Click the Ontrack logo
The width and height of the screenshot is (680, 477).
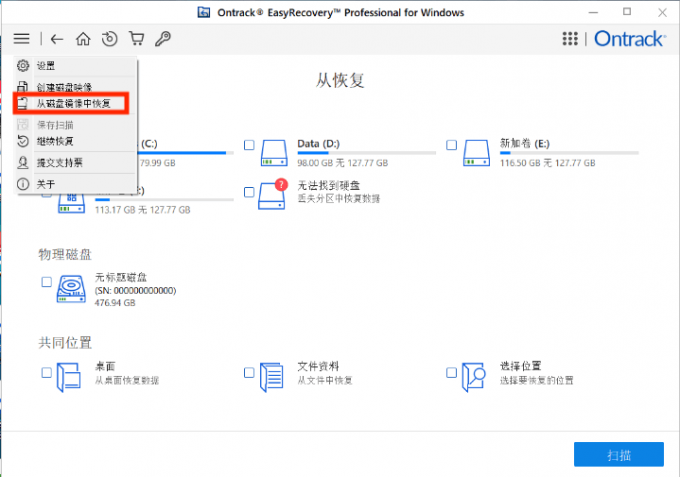click(x=630, y=39)
